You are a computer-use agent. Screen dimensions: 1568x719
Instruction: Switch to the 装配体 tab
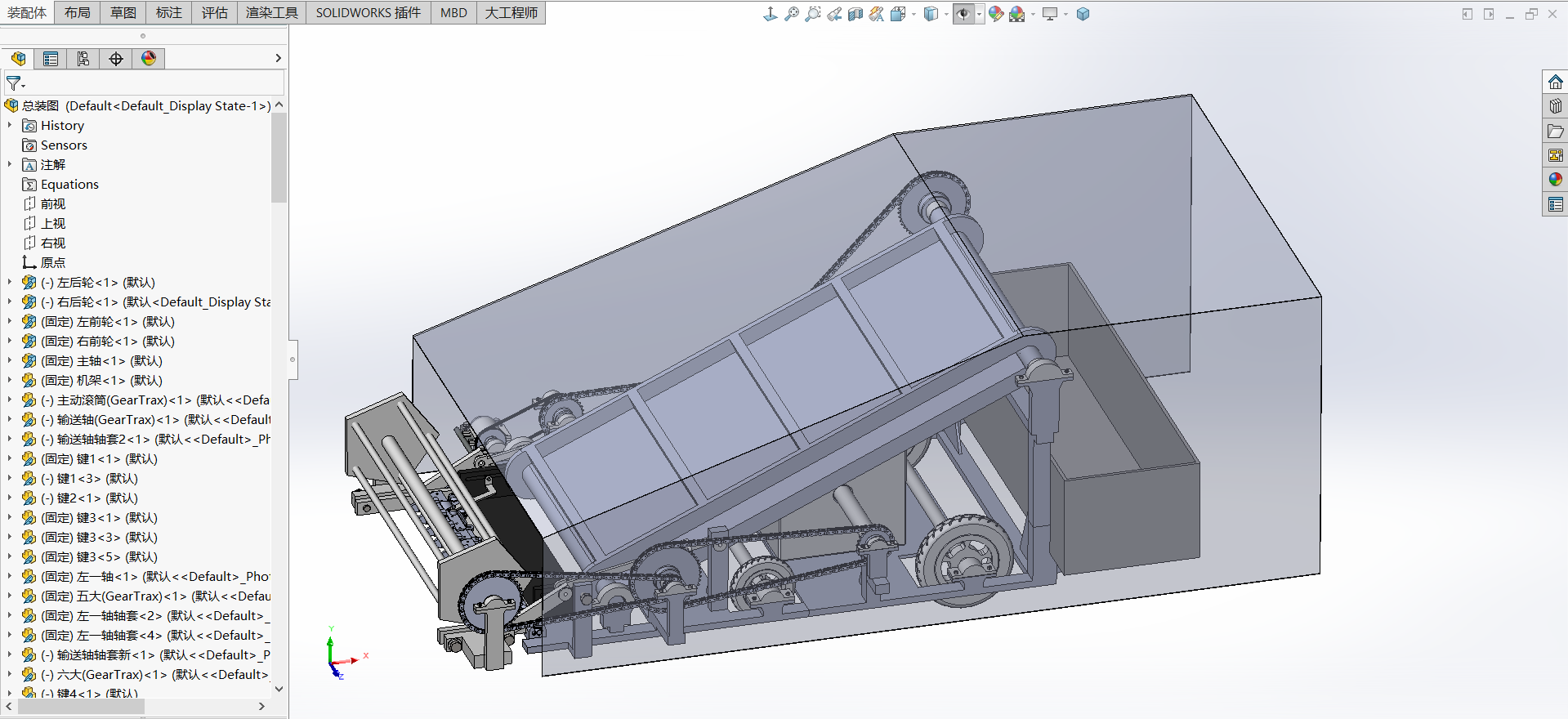point(27,12)
